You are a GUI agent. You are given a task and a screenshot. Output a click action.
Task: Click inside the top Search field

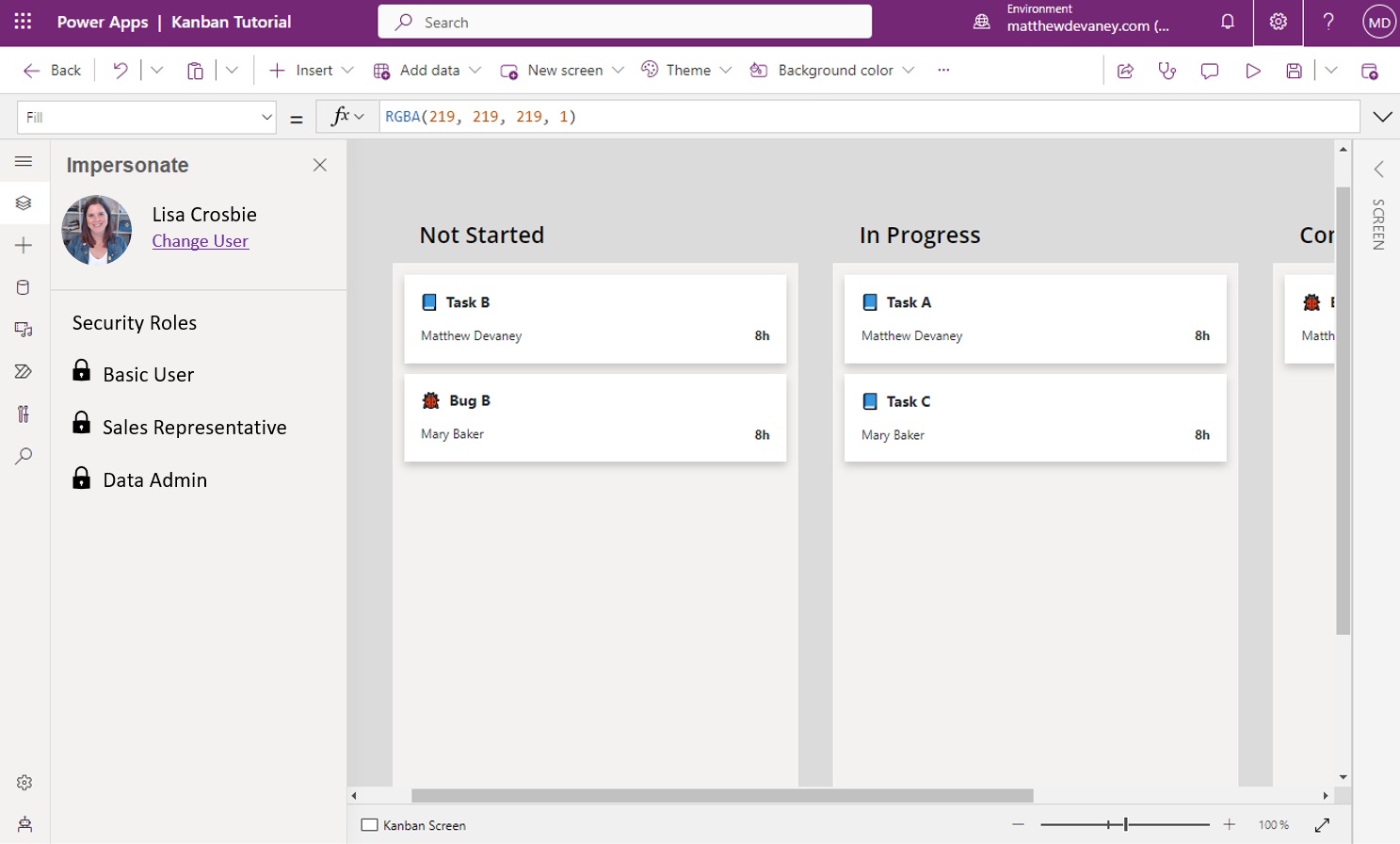tap(624, 22)
